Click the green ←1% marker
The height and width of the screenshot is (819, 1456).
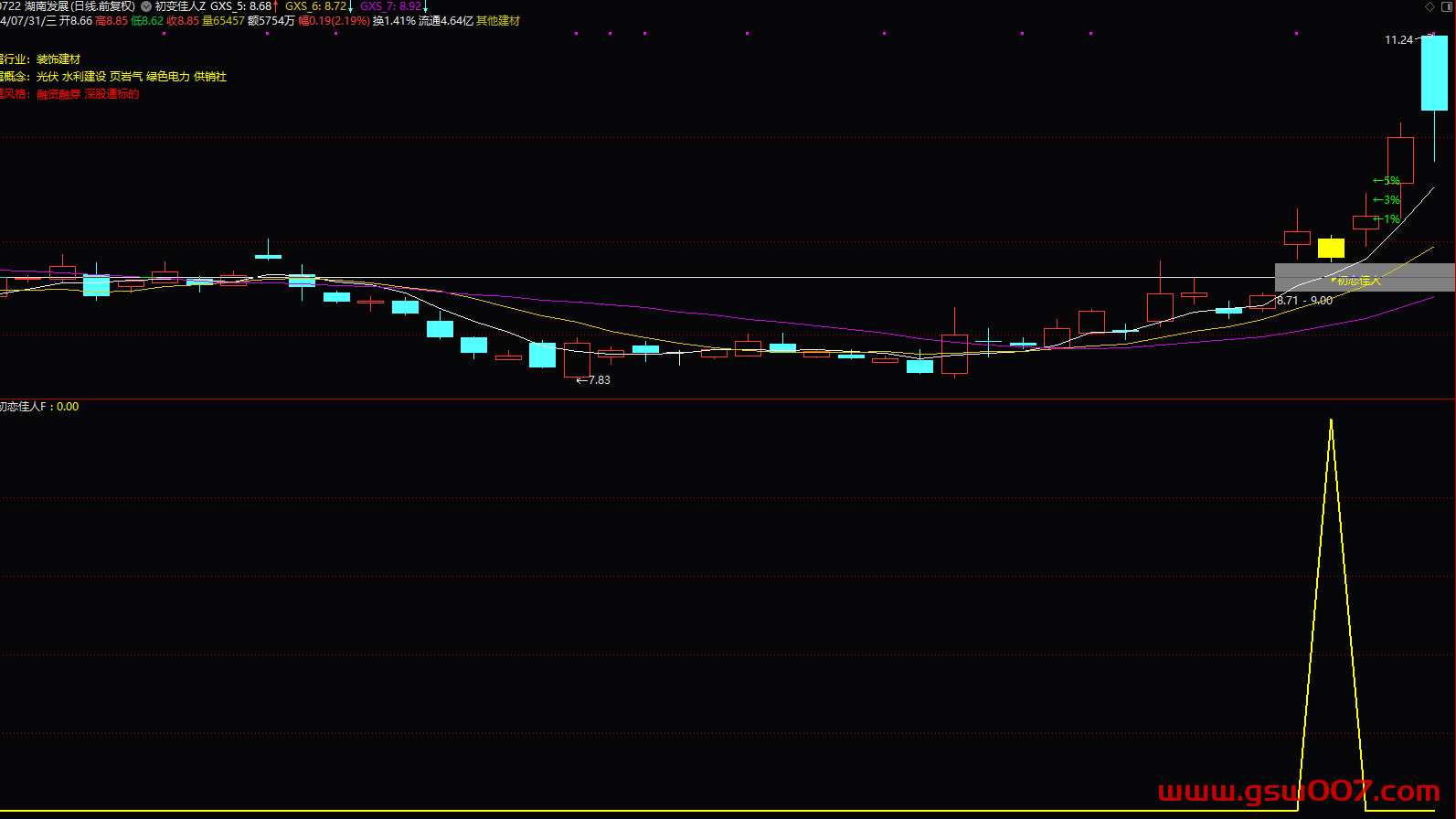(x=1387, y=219)
